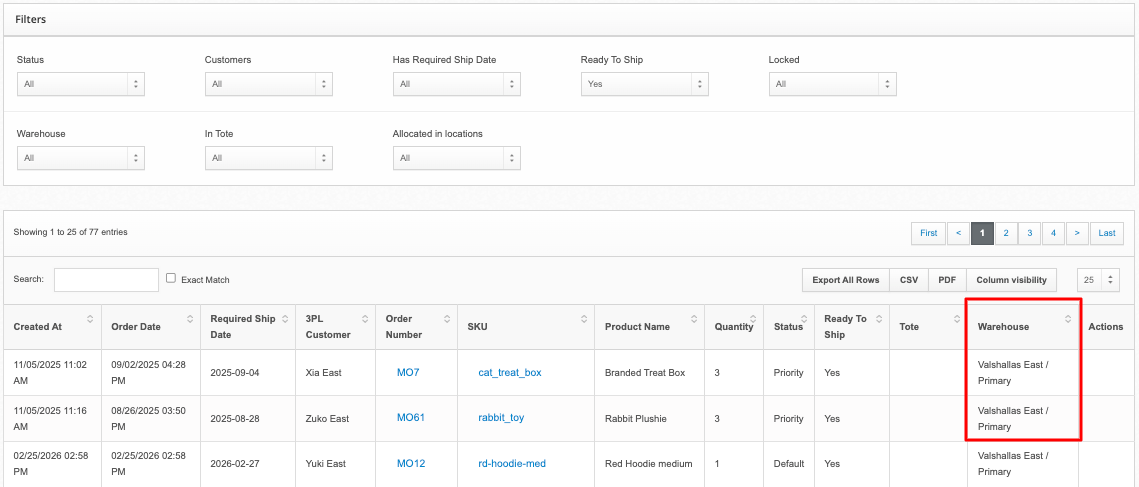Sort table by SKU column icon
Viewport: 1139px width, 487px height.
pos(584,319)
